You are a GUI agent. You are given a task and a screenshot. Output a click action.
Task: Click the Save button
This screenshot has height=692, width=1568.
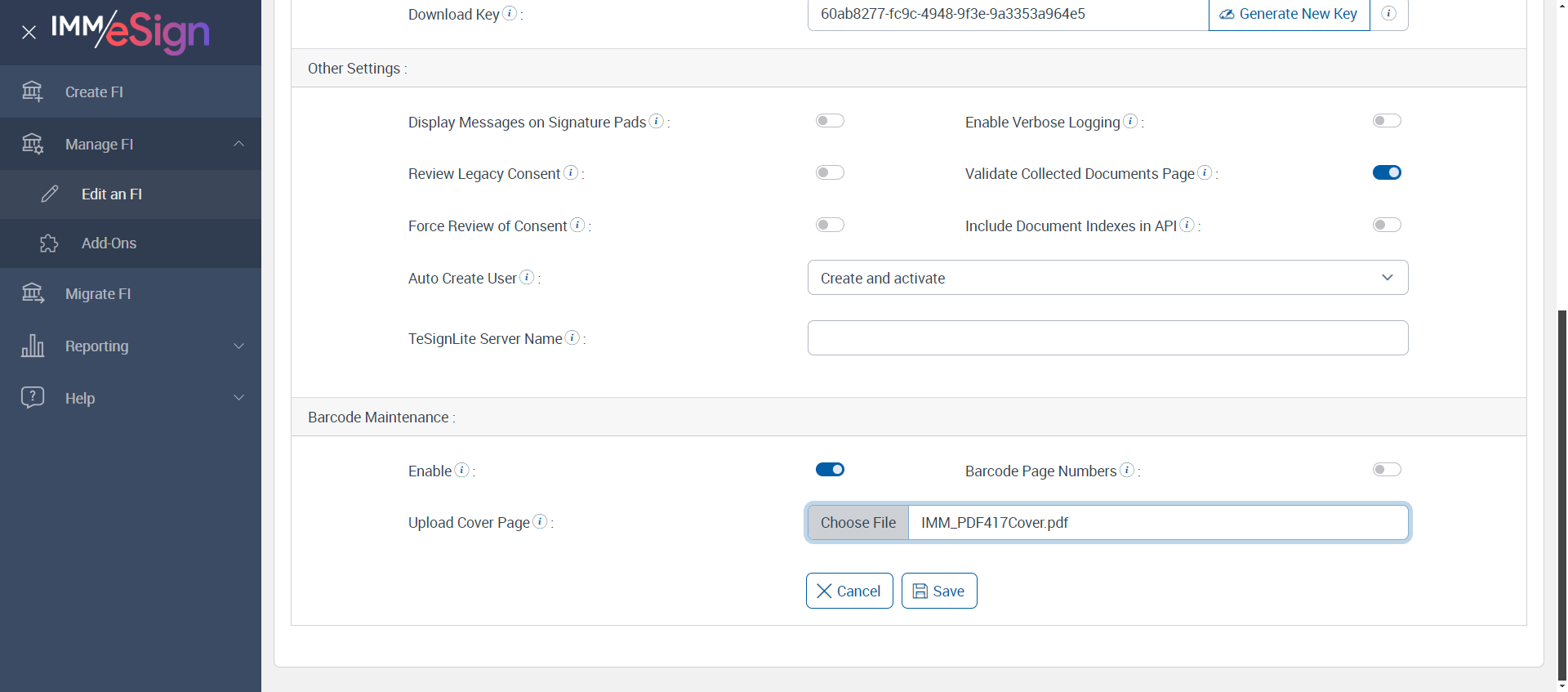click(x=939, y=591)
